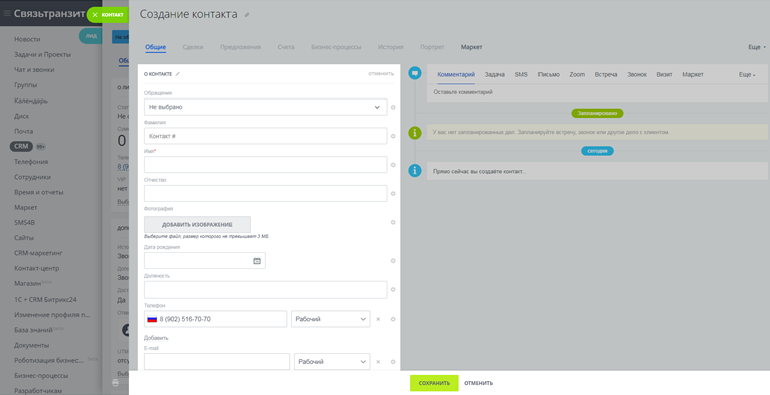
Task: Open the Портрет tab
Action: [432, 47]
